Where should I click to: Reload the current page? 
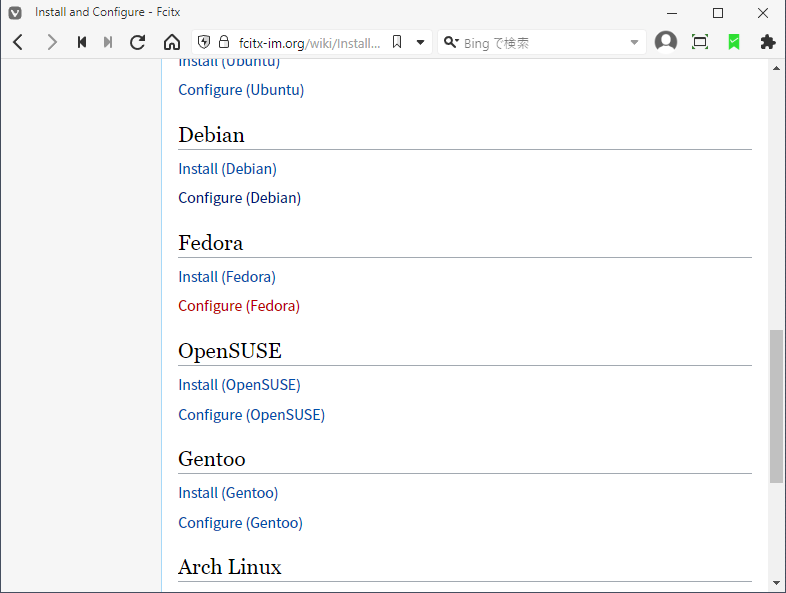[x=138, y=42]
